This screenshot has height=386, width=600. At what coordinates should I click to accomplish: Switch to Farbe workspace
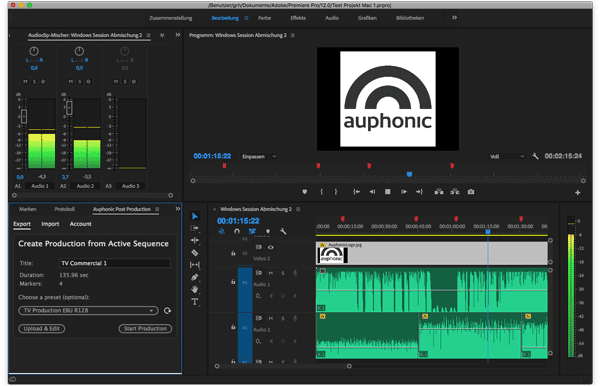(x=264, y=18)
